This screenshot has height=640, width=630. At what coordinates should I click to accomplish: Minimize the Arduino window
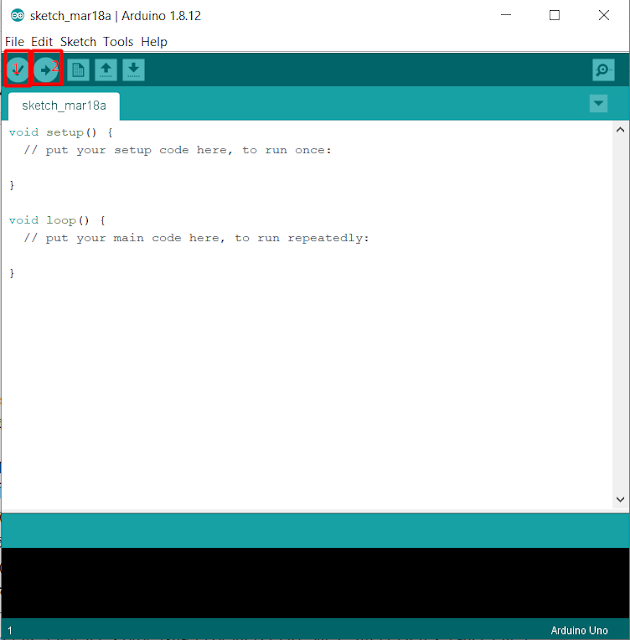pyautogui.click(x=506, y=15)
